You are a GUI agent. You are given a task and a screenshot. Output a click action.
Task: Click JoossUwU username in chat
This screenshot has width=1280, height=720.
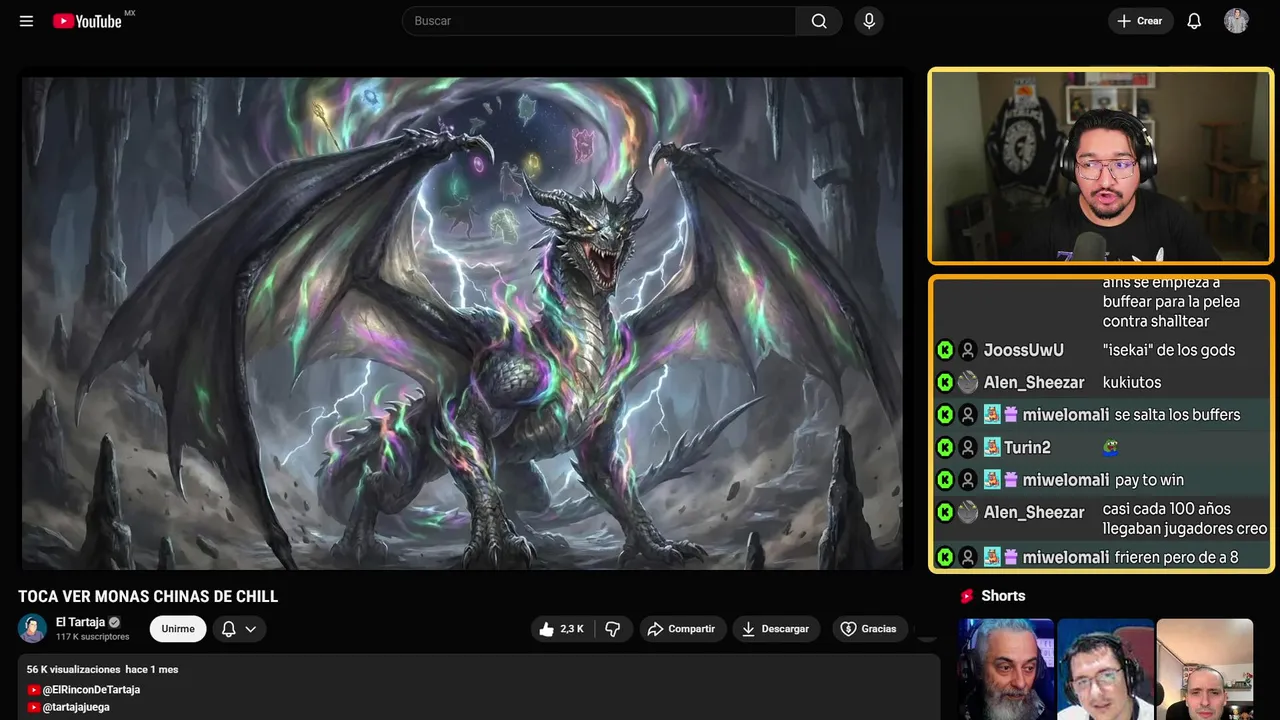[x=1023, y=350]
